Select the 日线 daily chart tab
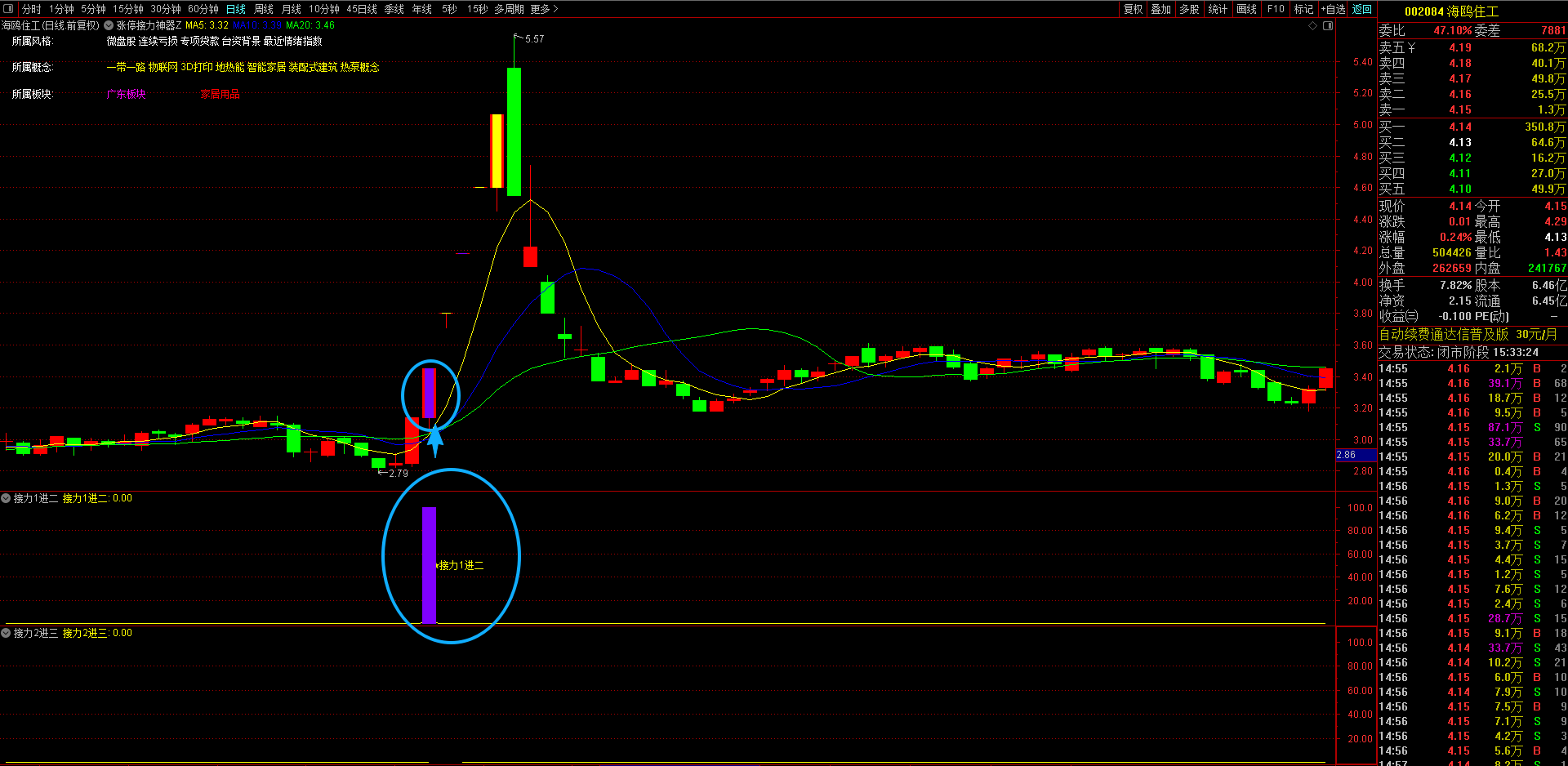Image resolution: width=1568 pixels, height=766 pixels. 236,9
